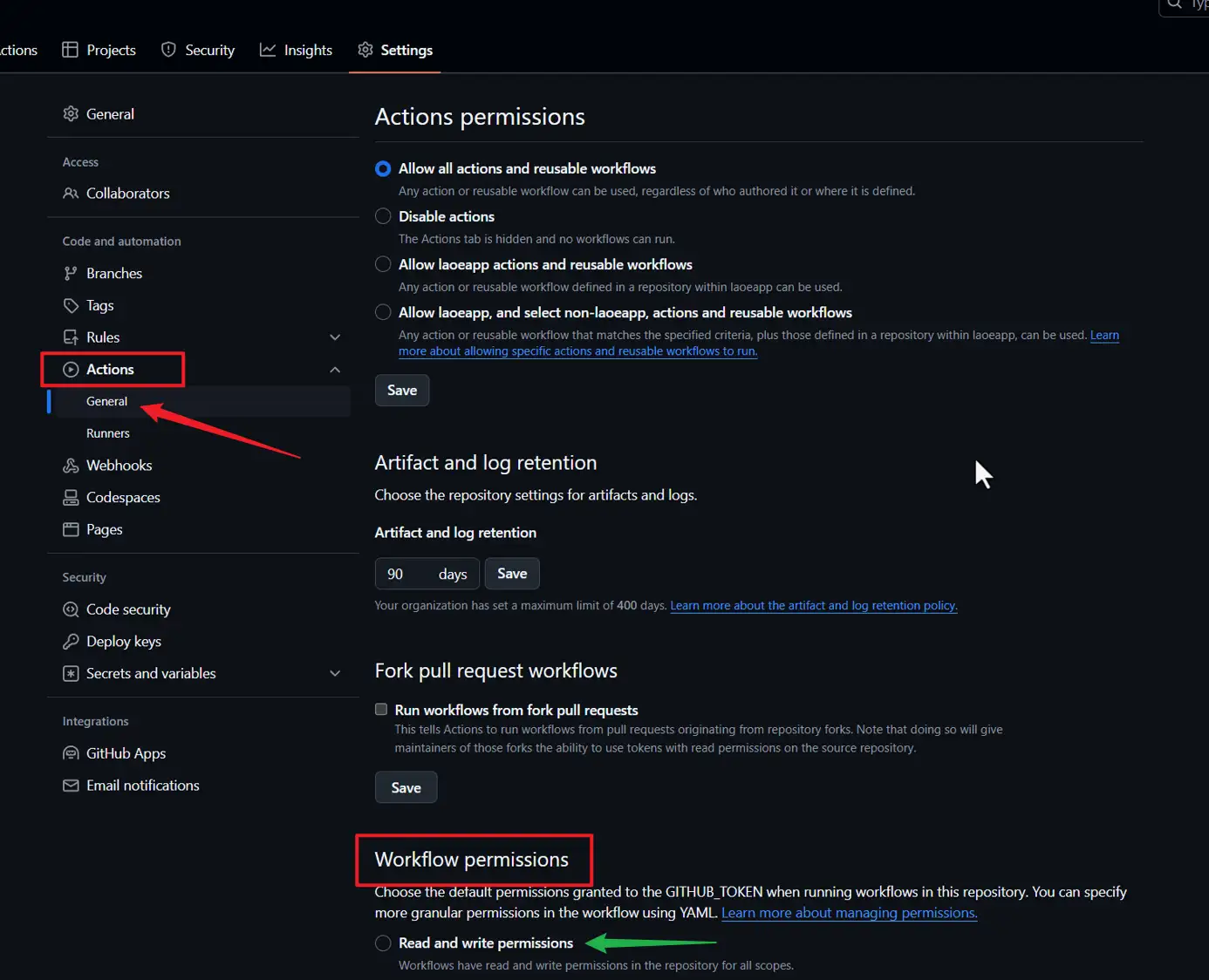Save the Actions permissions settings
1209x980 pixels.
[x=402, y=391]
